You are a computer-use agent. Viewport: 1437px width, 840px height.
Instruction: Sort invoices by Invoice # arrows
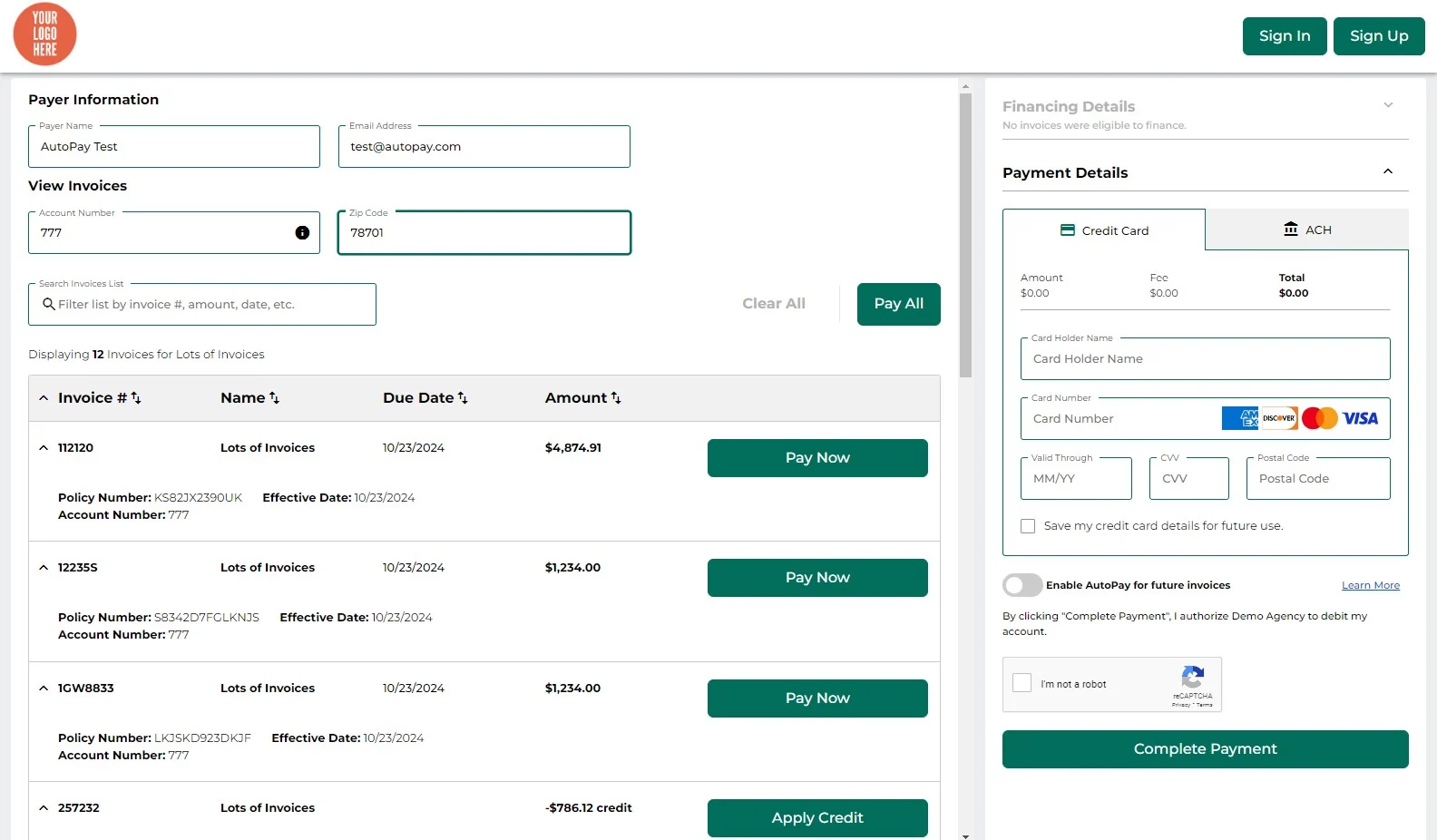pyautogui.click(x=136, y=398)
